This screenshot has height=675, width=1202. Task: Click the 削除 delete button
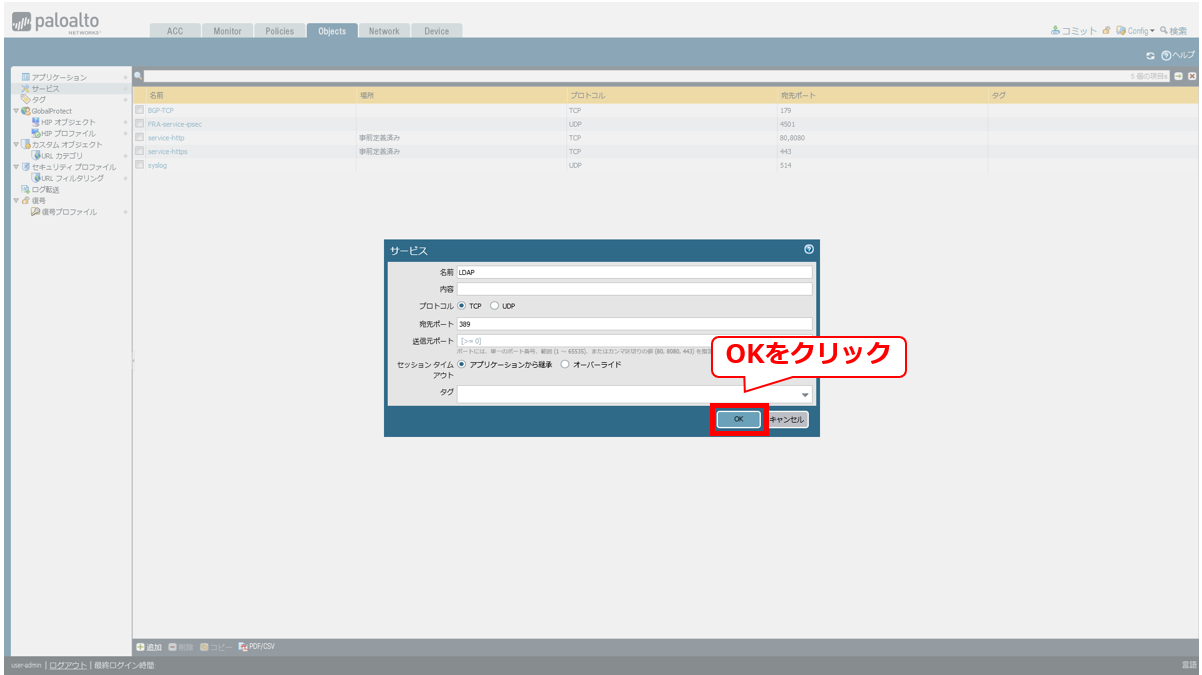click(x=181, y=647)
